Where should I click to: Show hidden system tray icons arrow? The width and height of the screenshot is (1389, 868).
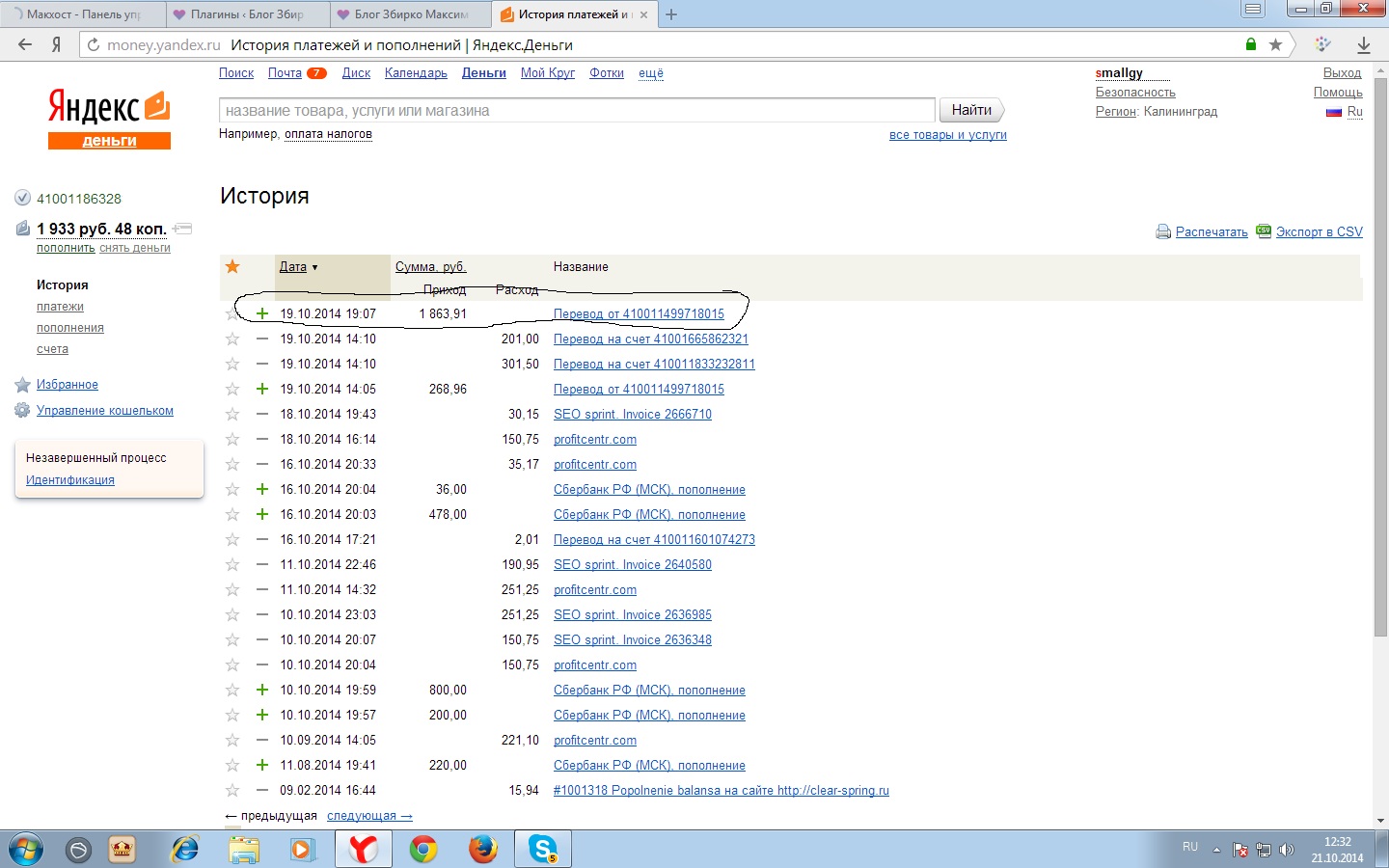1216,850
